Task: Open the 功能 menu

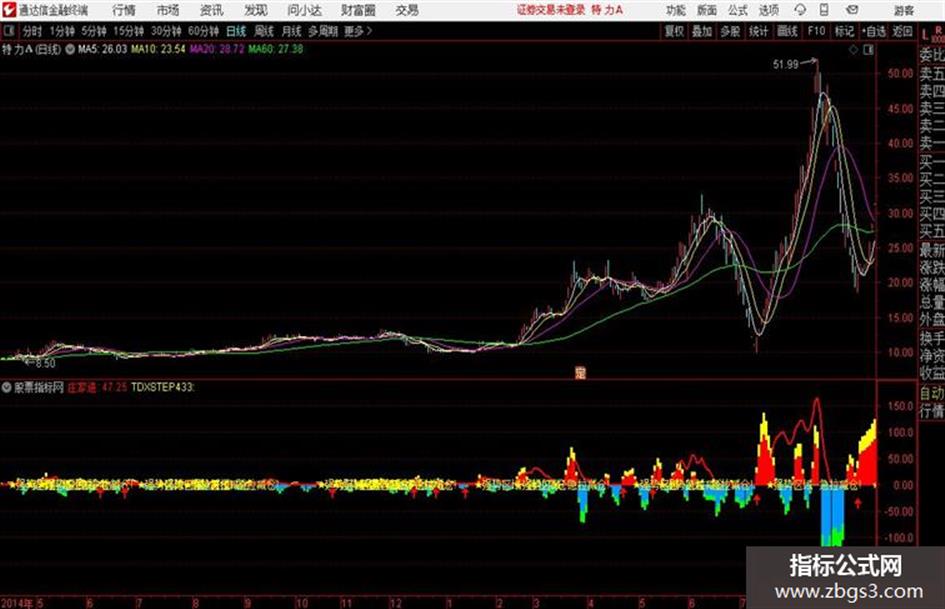Action: [x=676, y=10]
